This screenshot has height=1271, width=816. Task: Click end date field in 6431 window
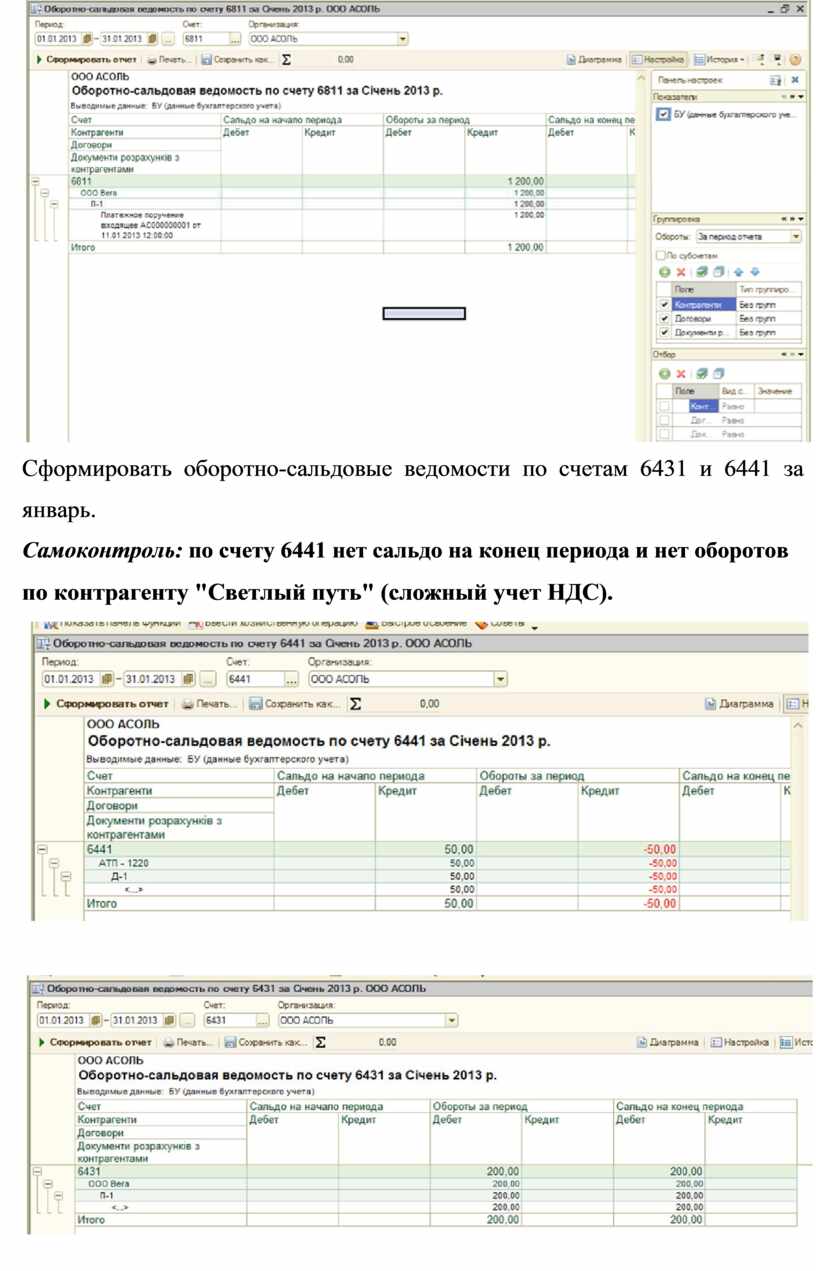click(137, 1021)
